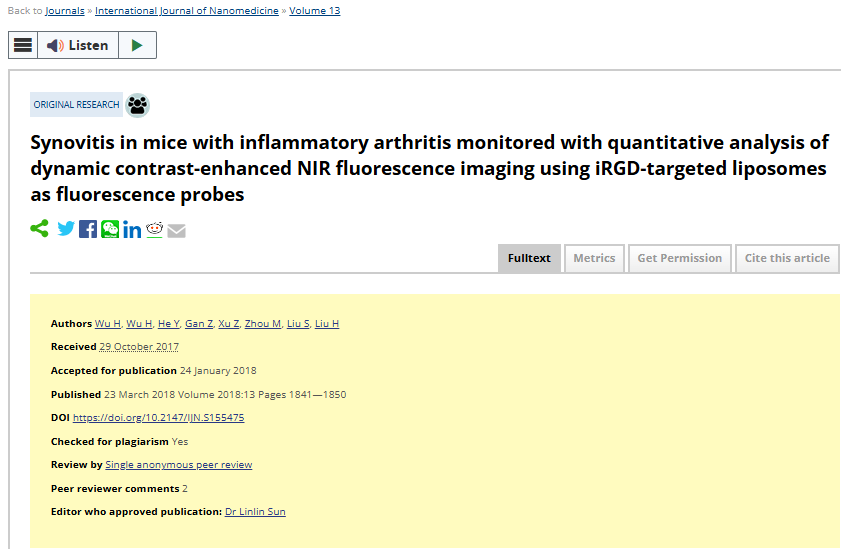
Task: Share article on LinkedIn
Action: click(x=132, y=229)
